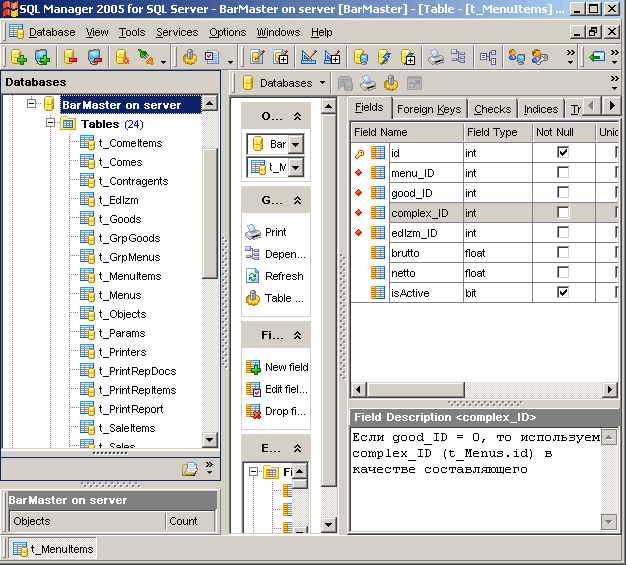Click inside the Field Description text area
This screenshot has height=565, width=626.
click(x=475, y=479)
